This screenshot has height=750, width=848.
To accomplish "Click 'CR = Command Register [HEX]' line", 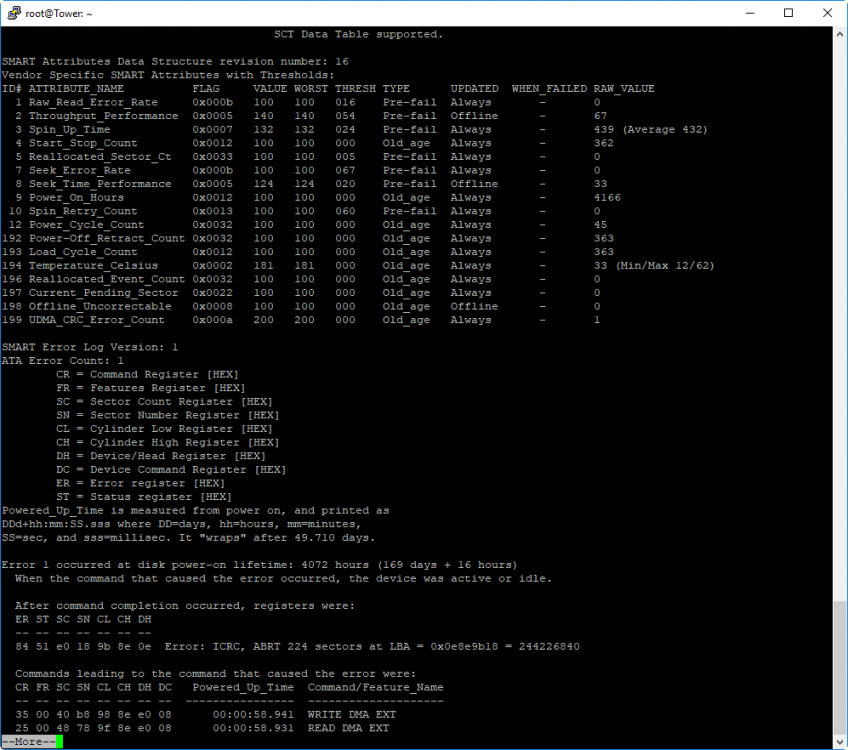I will tap(147, 374).
